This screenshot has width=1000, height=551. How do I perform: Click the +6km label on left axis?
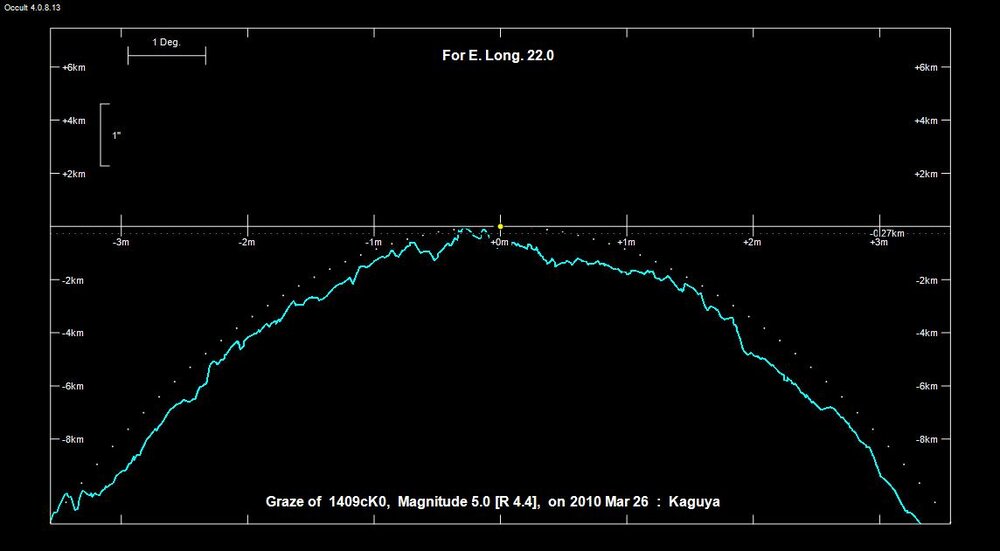[74, 68]
